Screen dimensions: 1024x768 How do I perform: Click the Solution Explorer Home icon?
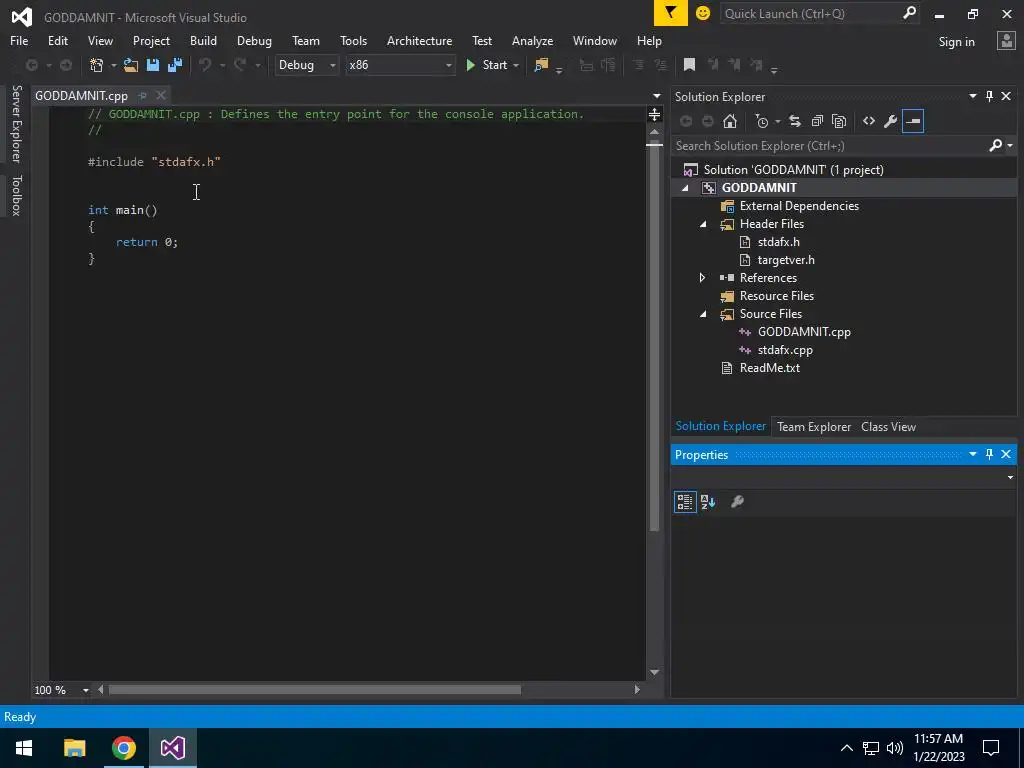[x=730, y=121]
